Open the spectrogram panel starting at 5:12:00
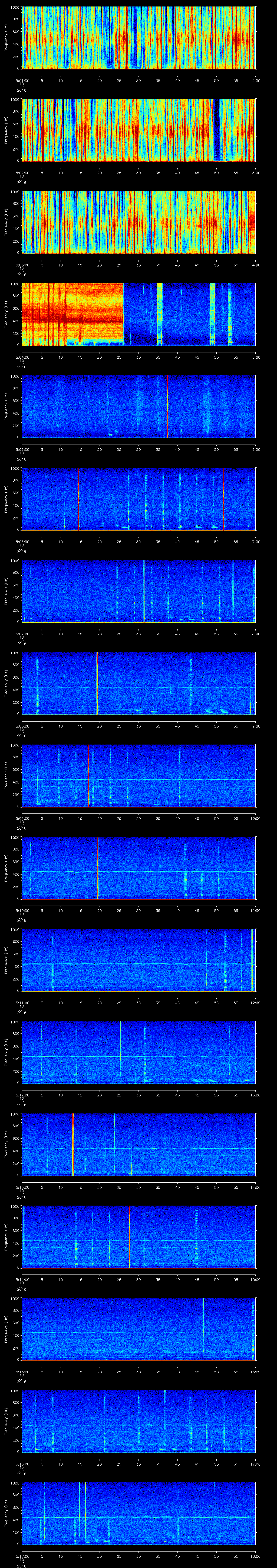The width and height of the screenshot is (277, 1568). (x=139, y=1052)
